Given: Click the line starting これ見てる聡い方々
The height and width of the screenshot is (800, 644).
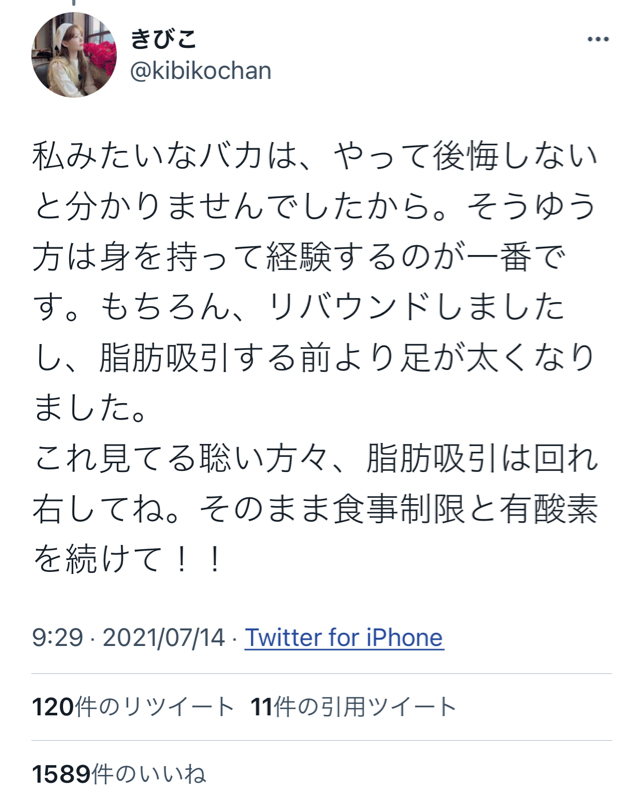Looking at the screenshot, I should point(315,459).
